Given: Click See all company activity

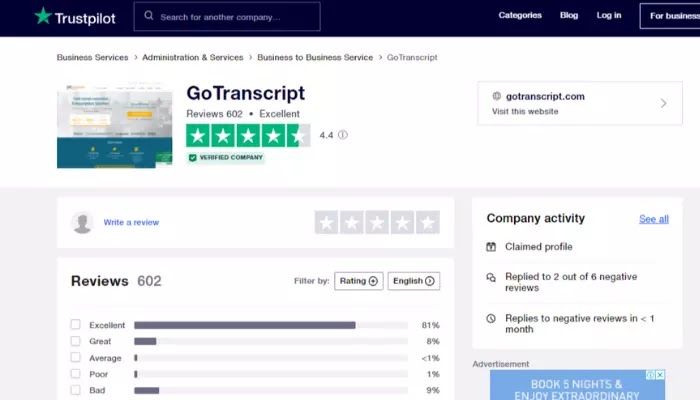Looking at the screenshot, I should coord(654,219).
